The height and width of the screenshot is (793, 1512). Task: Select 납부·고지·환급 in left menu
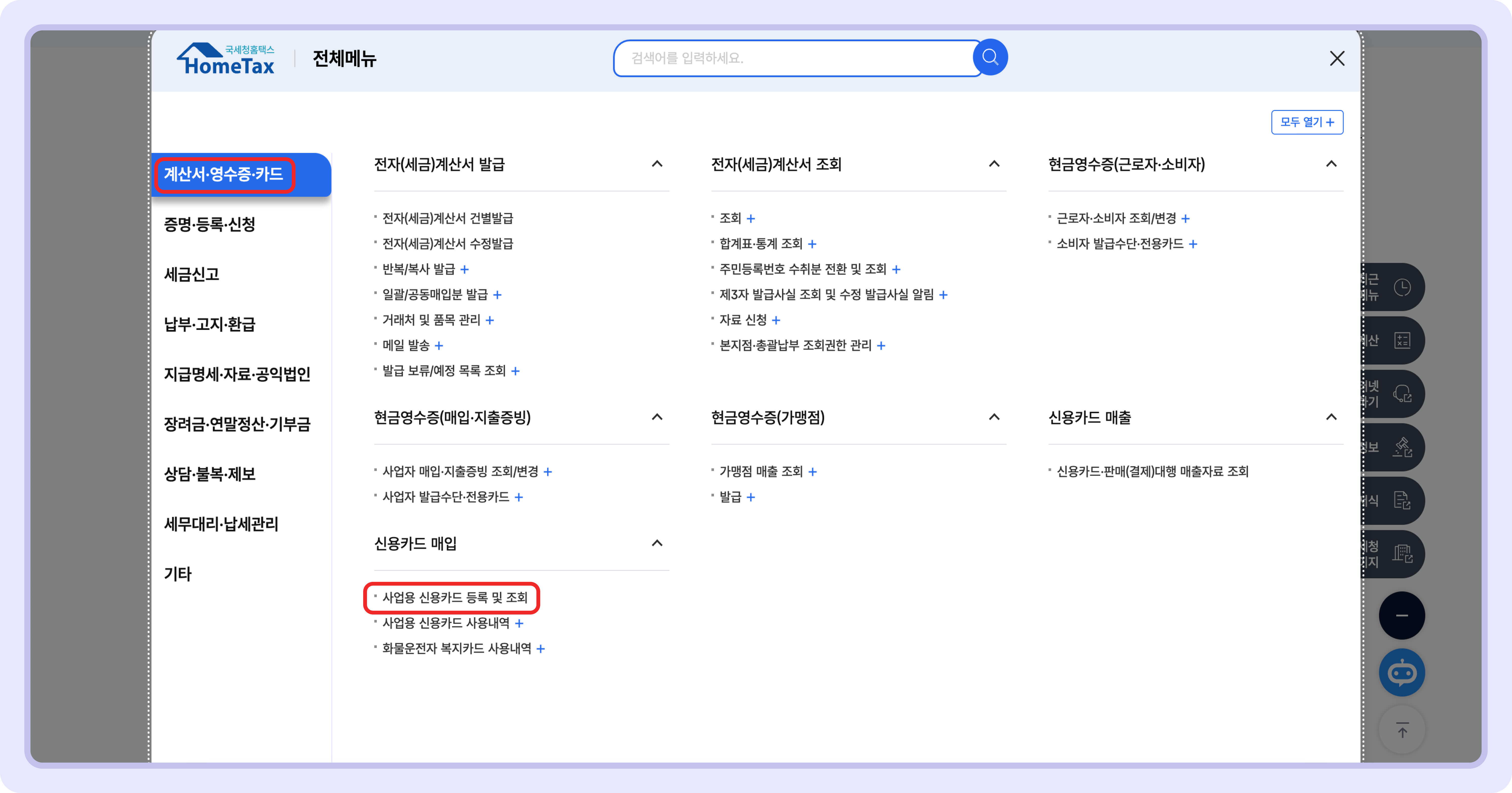click(x=209, y=324)
